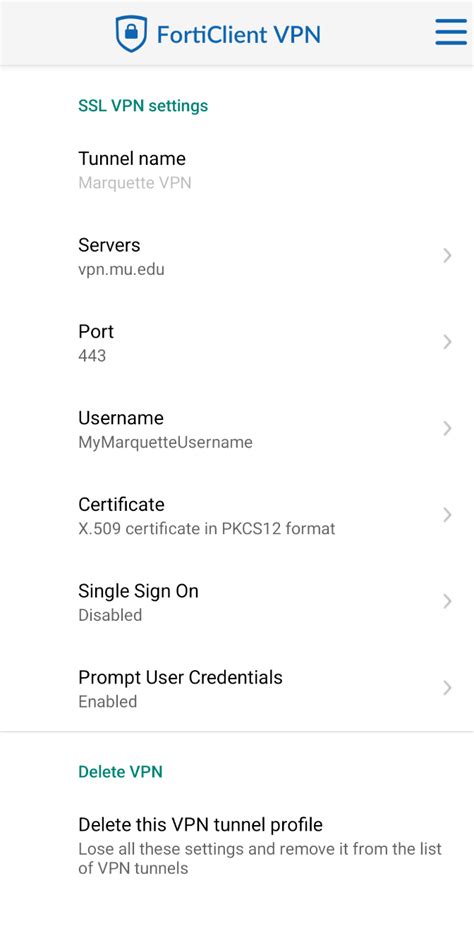Click the FortiClient VPN title text
Screen dimensions: 474x940
(238, 34)
